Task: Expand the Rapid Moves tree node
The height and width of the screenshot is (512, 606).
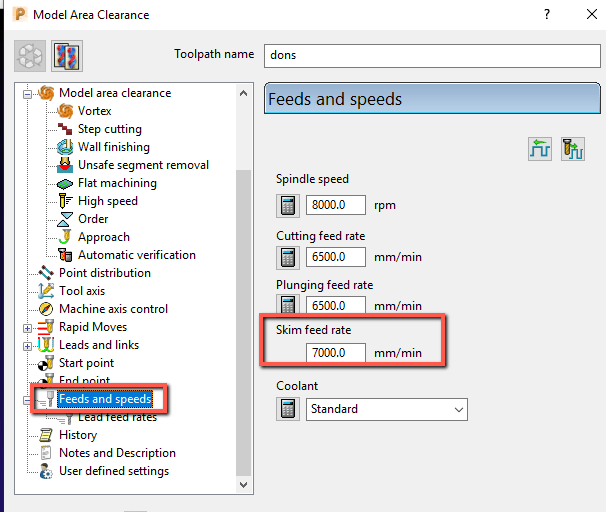Action: (x=27, y=328)
